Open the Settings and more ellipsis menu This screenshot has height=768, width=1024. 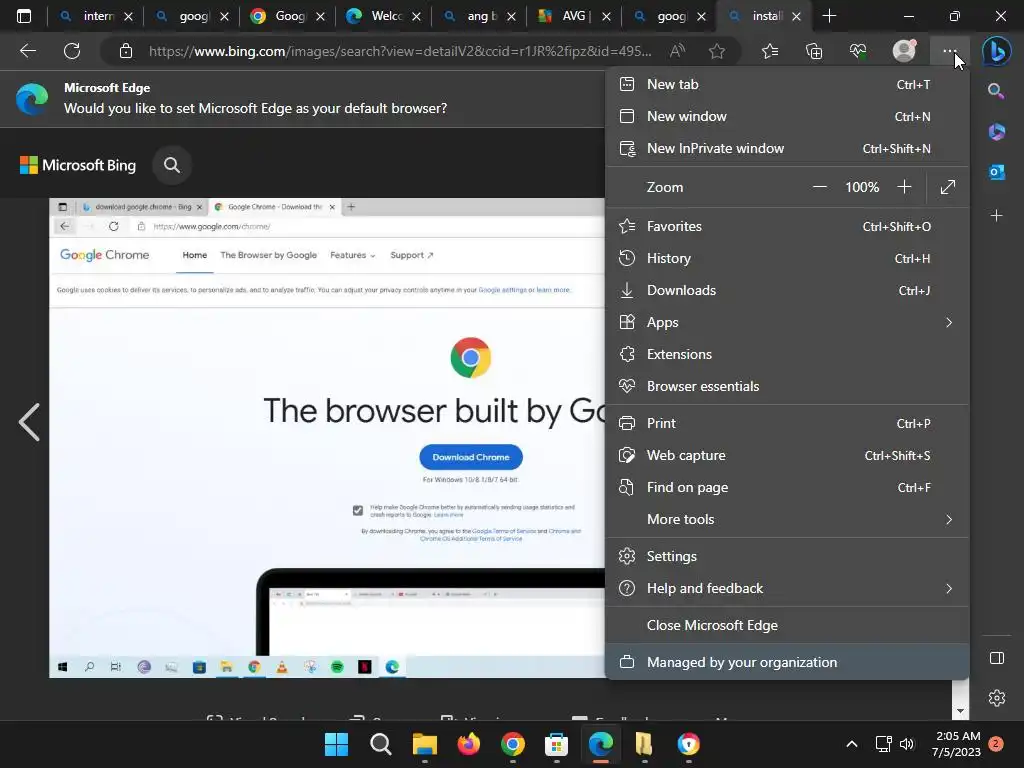click(950, 51)
